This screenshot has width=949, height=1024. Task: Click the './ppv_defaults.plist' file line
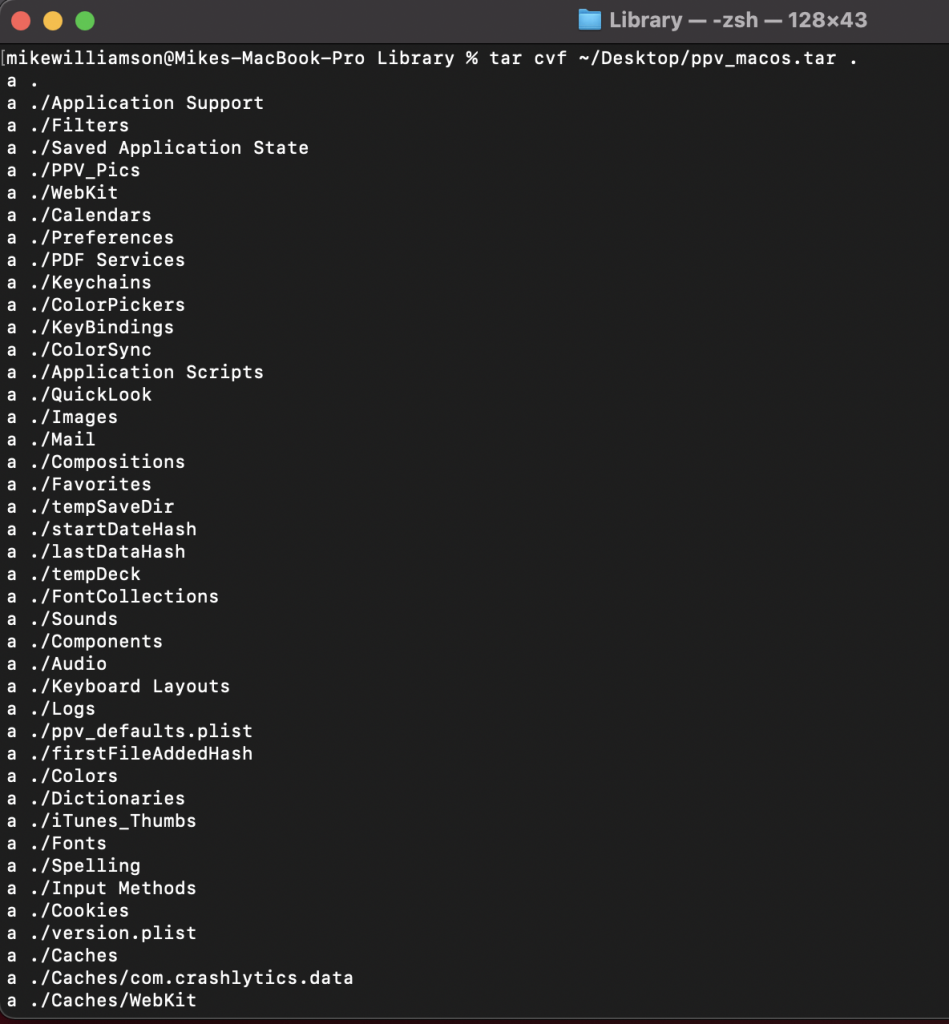pos(140,731)
